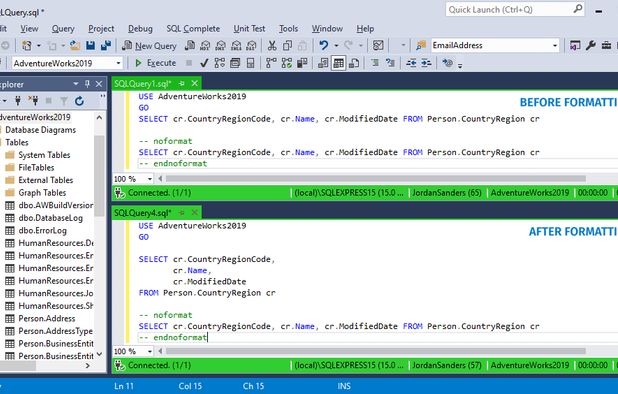Select the highlighted Results to Grid option

pos(338,63)
